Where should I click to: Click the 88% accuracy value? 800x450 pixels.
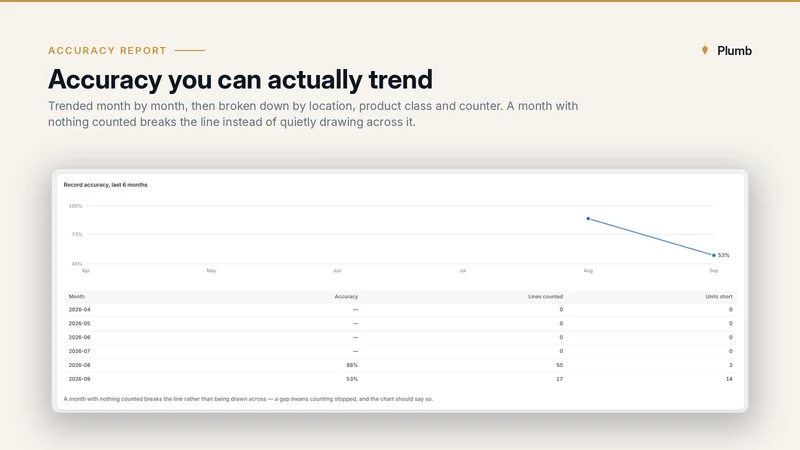[x=352, y=365]
